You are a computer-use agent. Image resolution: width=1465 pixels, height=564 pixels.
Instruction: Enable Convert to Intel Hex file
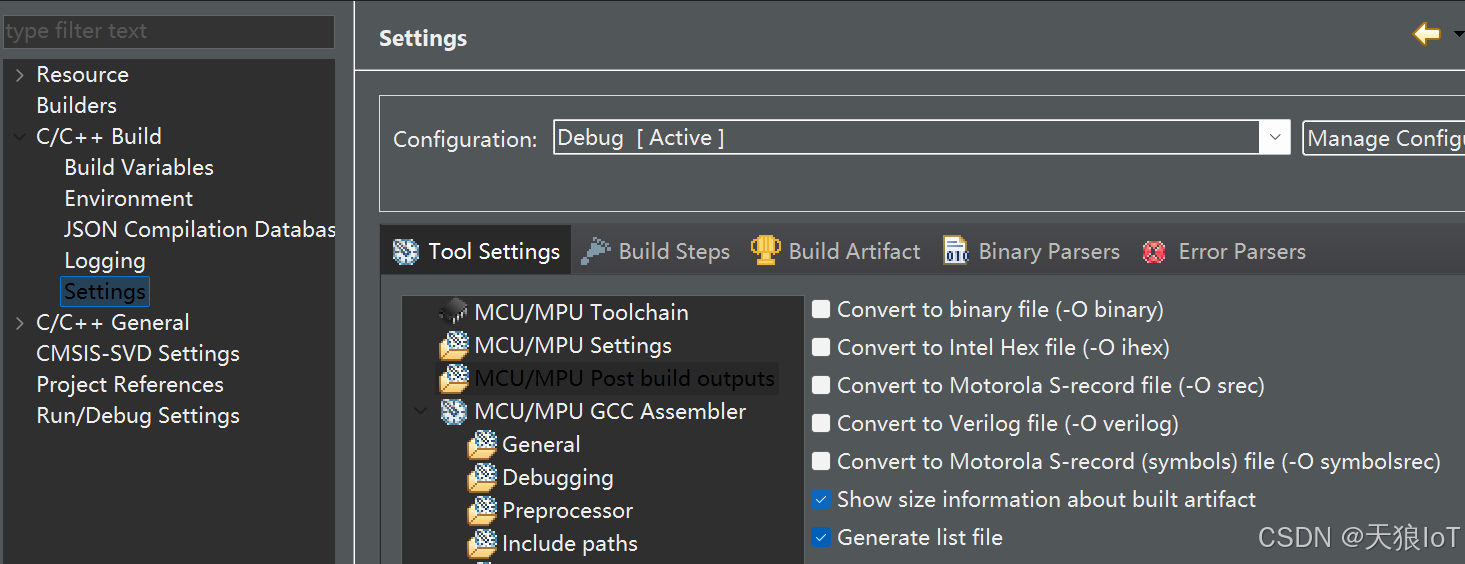(821, 348)
